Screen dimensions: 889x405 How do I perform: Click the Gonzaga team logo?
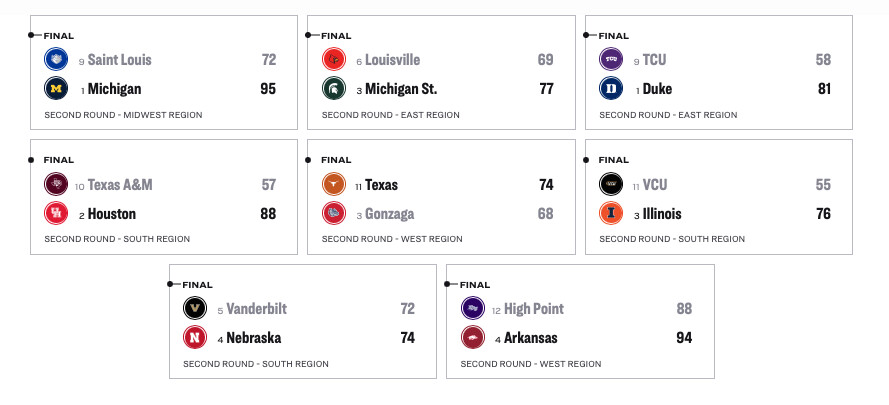333,213
